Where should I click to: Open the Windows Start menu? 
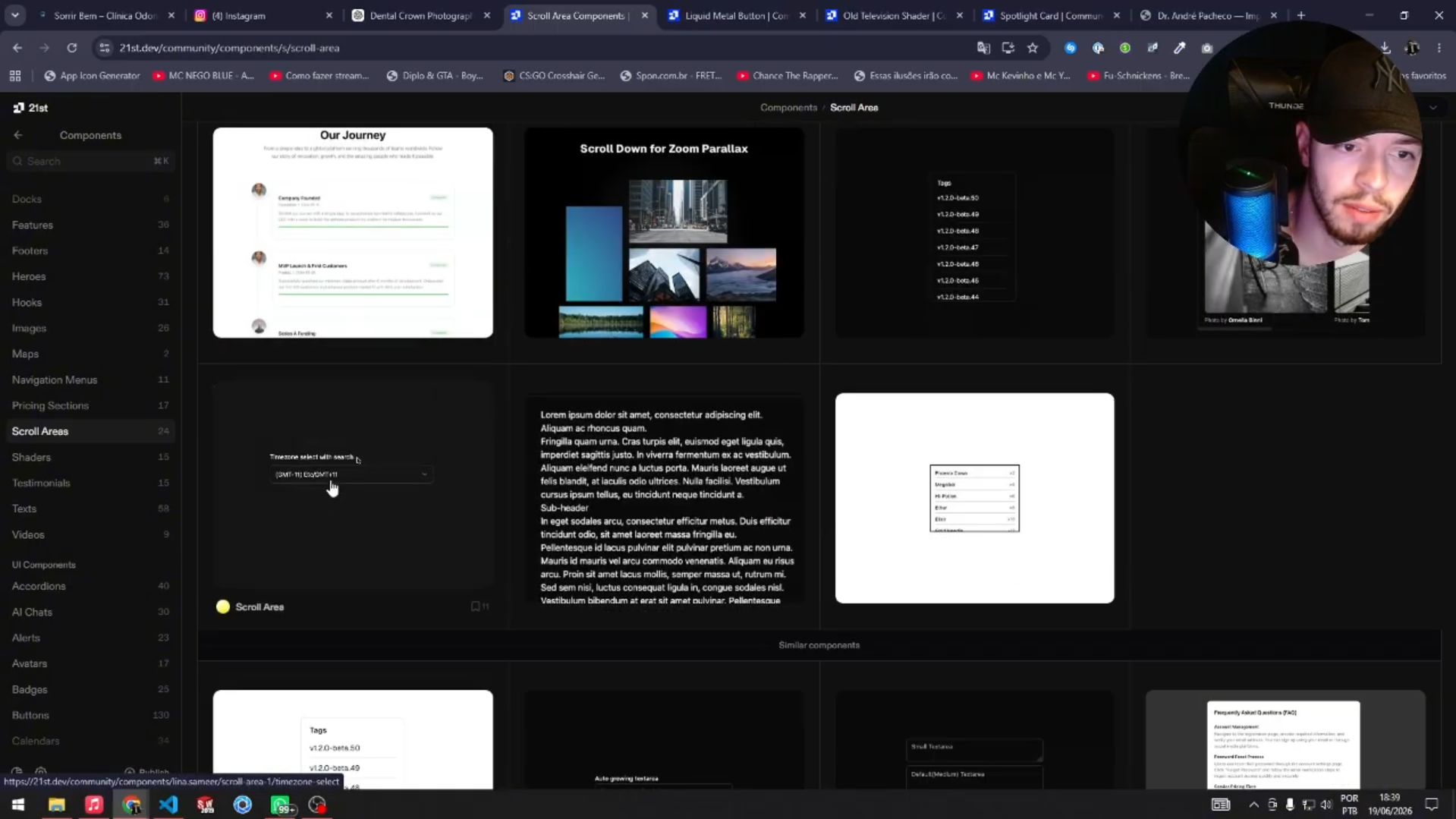click(x=18, y=805)
